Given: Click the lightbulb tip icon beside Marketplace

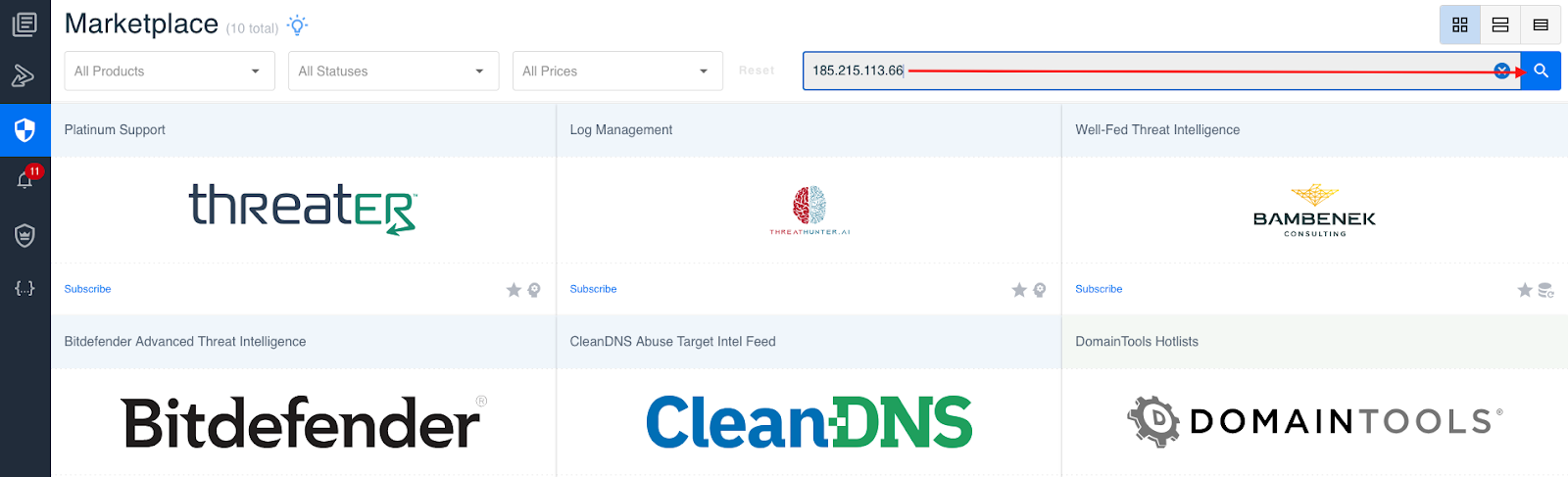Looking at the screenshot, I should 297,25.
